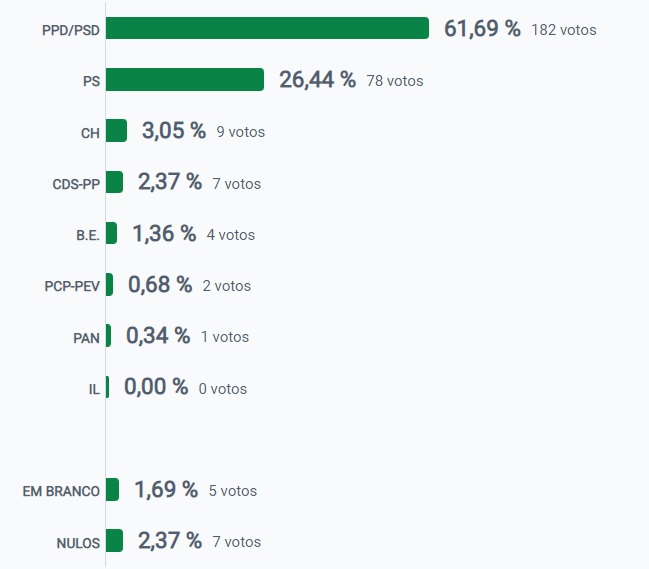Click the 26,44 % percentage value
The height and width of the screenshot is (569, 649).
tap(317, 80)
